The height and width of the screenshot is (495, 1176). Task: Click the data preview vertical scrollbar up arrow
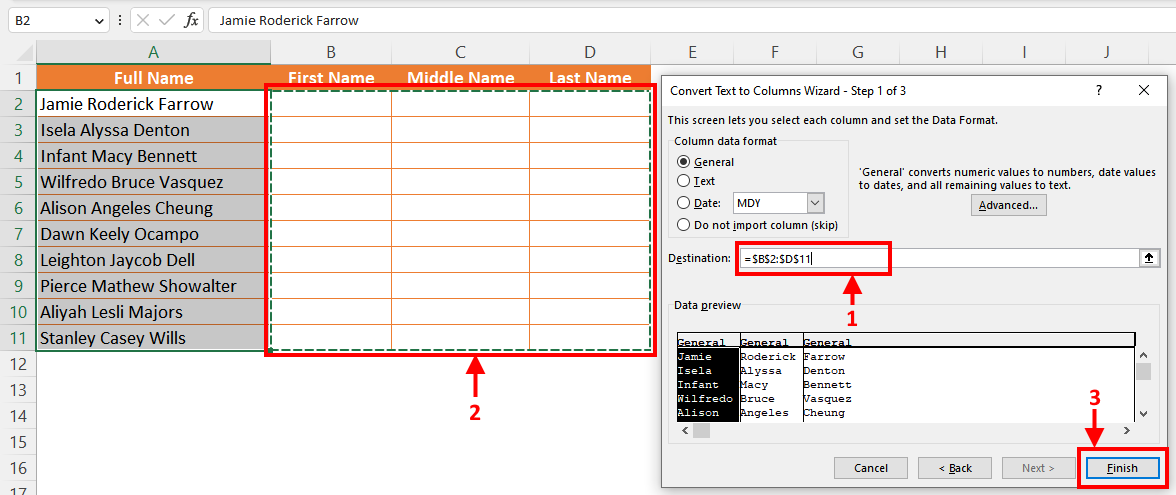click(x=1143, y=356)
